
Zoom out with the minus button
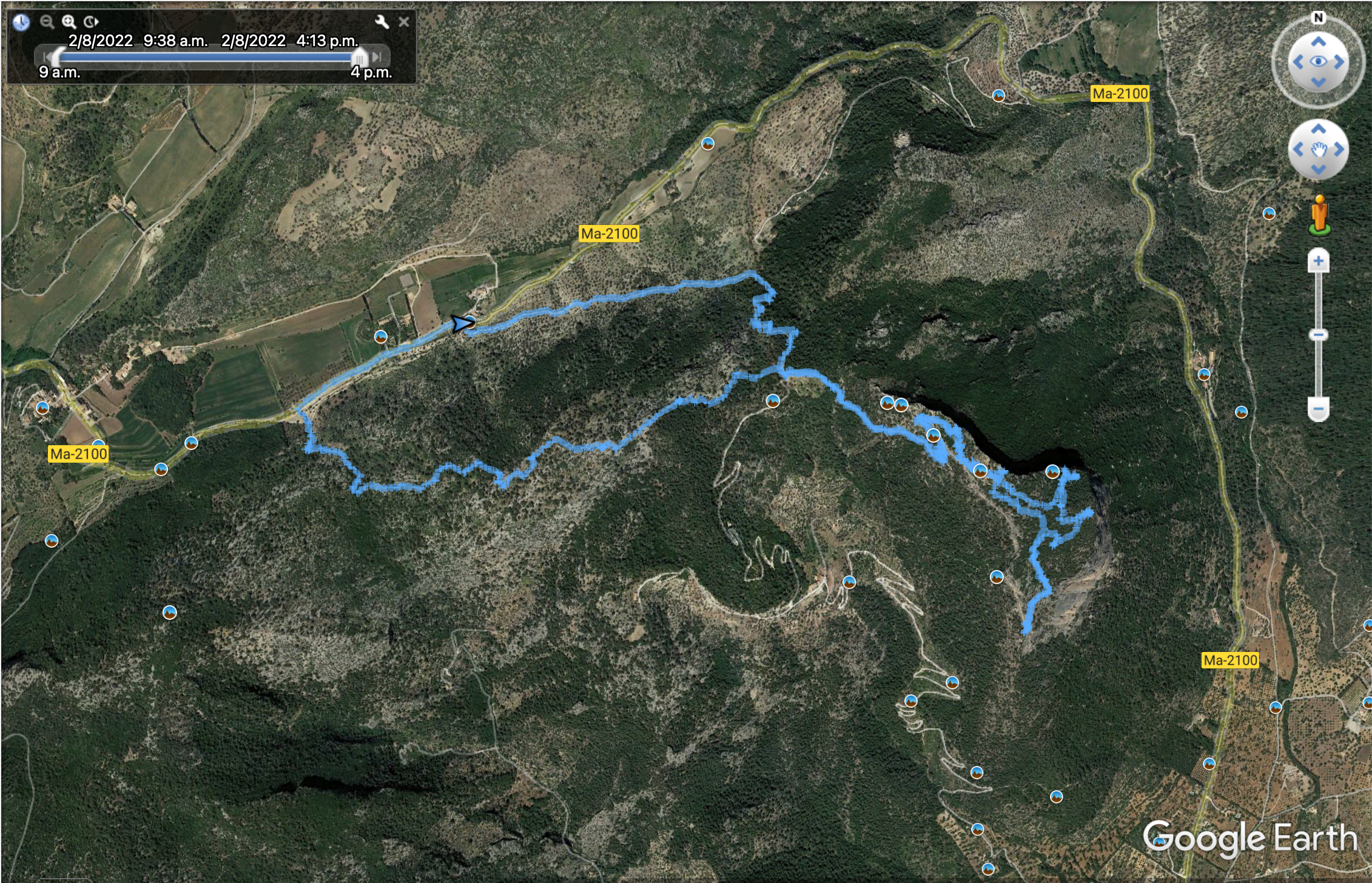(x=1318, y=409)
